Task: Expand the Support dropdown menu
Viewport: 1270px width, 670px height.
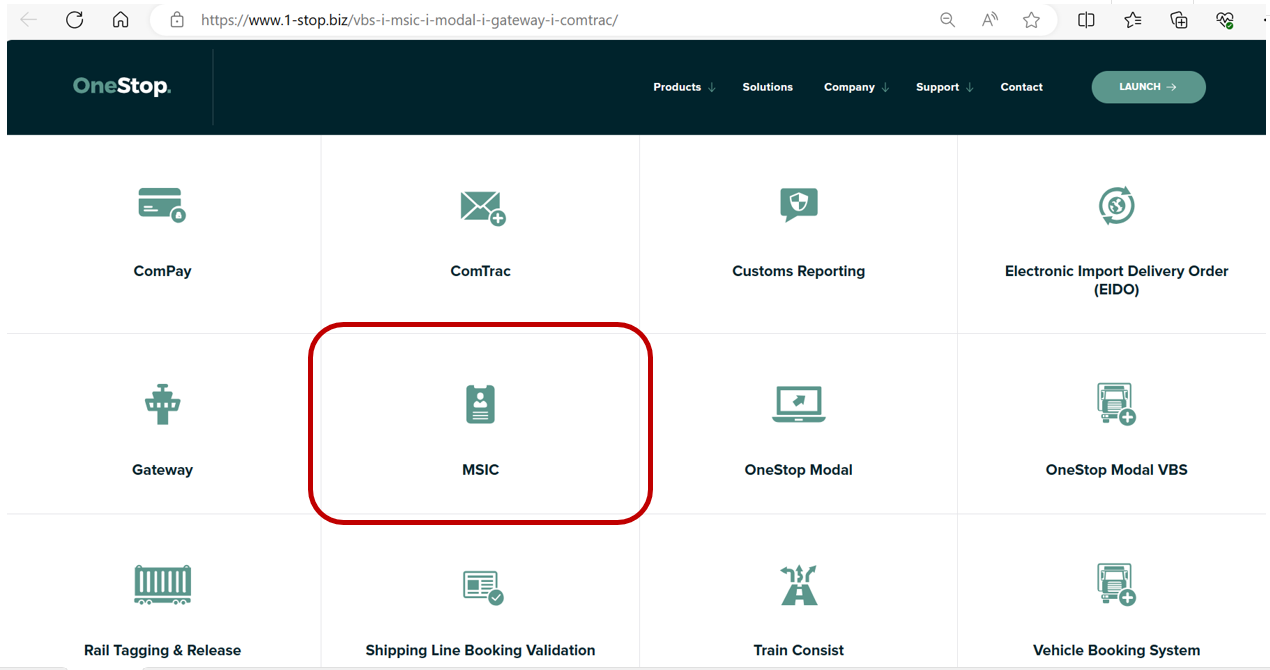Action: [x=944, y=87]
